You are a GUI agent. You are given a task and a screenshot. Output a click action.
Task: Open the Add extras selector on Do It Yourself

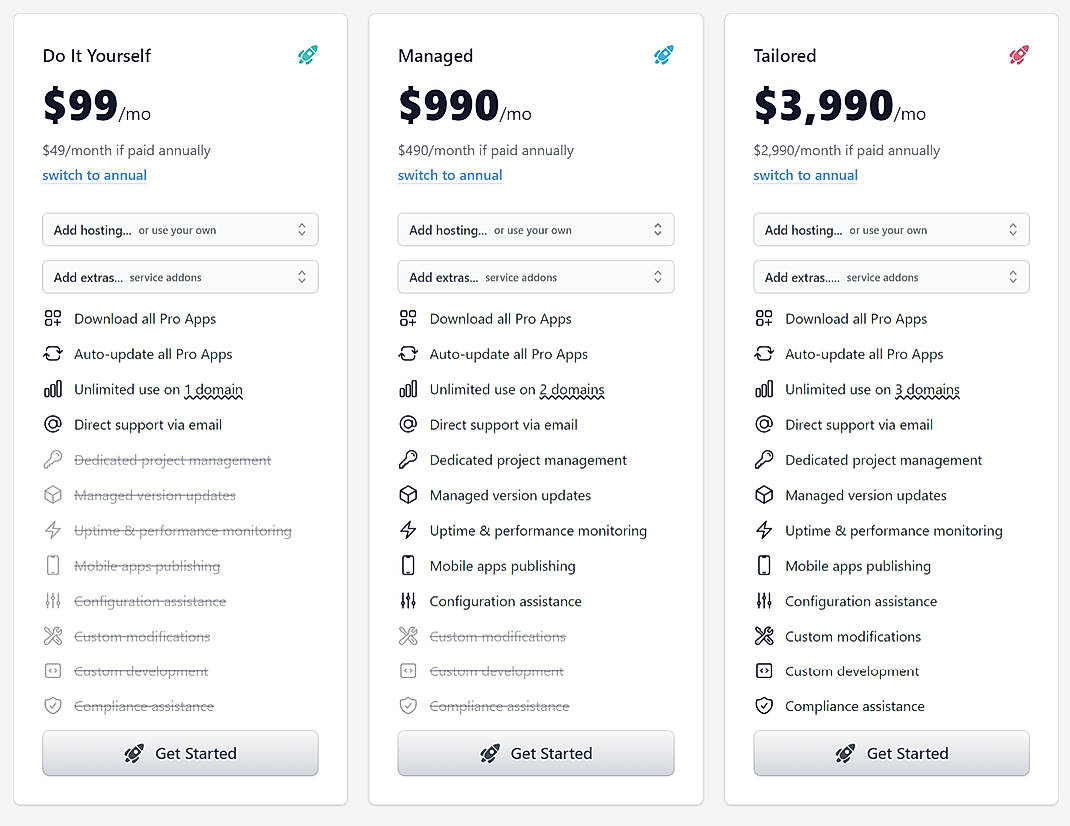coord(180,276)
